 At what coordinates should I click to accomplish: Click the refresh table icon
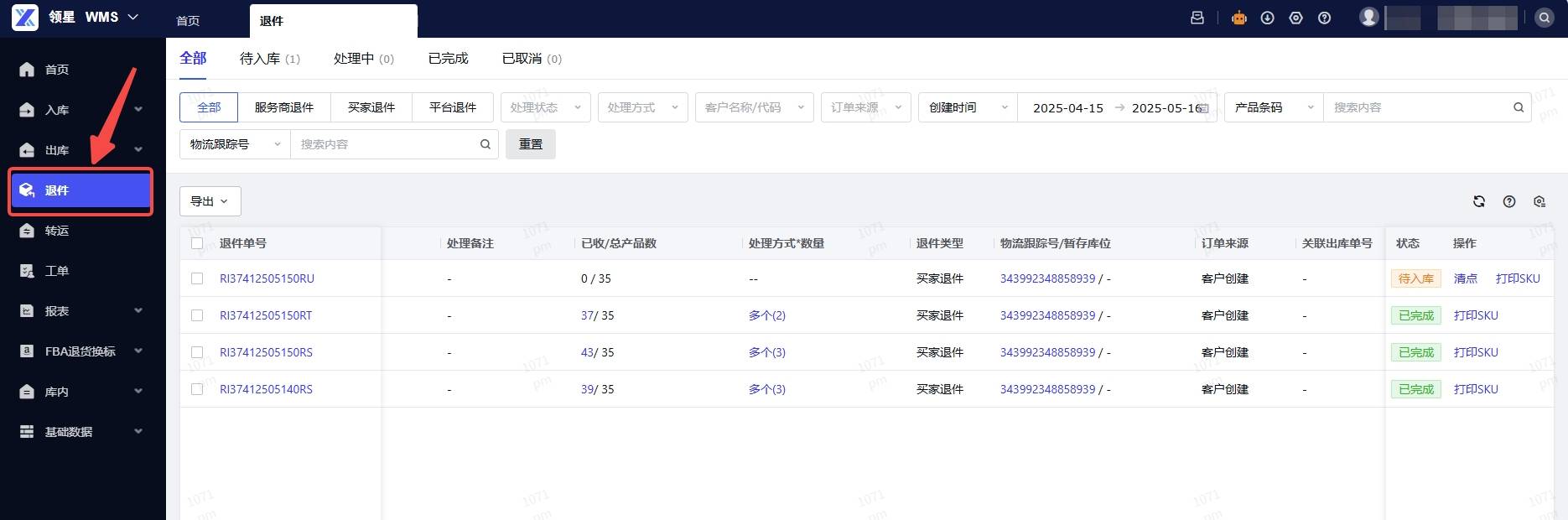click(x=1479, y=201)
